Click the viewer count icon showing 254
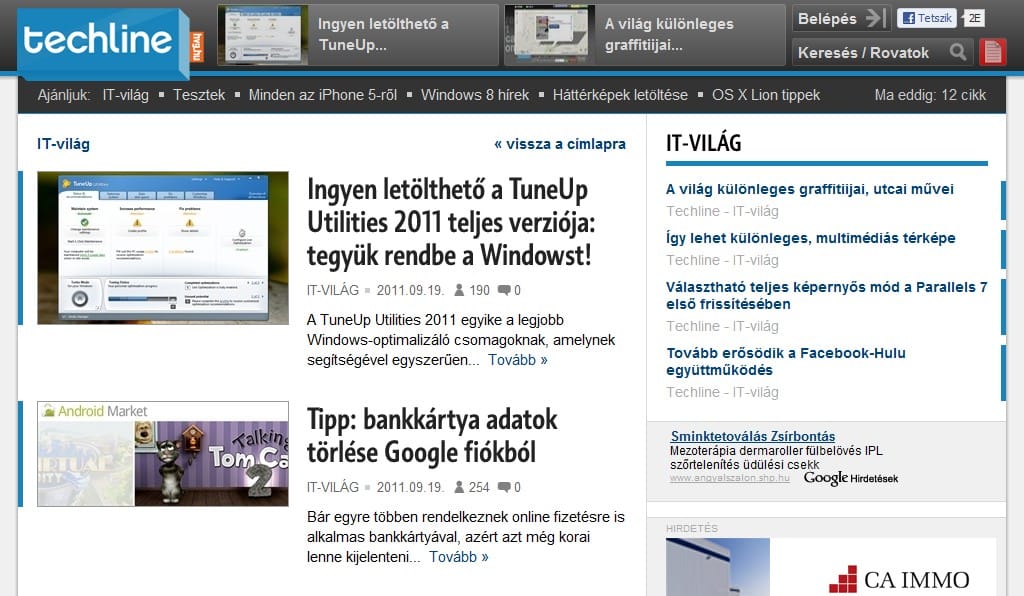1024x596 pixels. [459, 487]
